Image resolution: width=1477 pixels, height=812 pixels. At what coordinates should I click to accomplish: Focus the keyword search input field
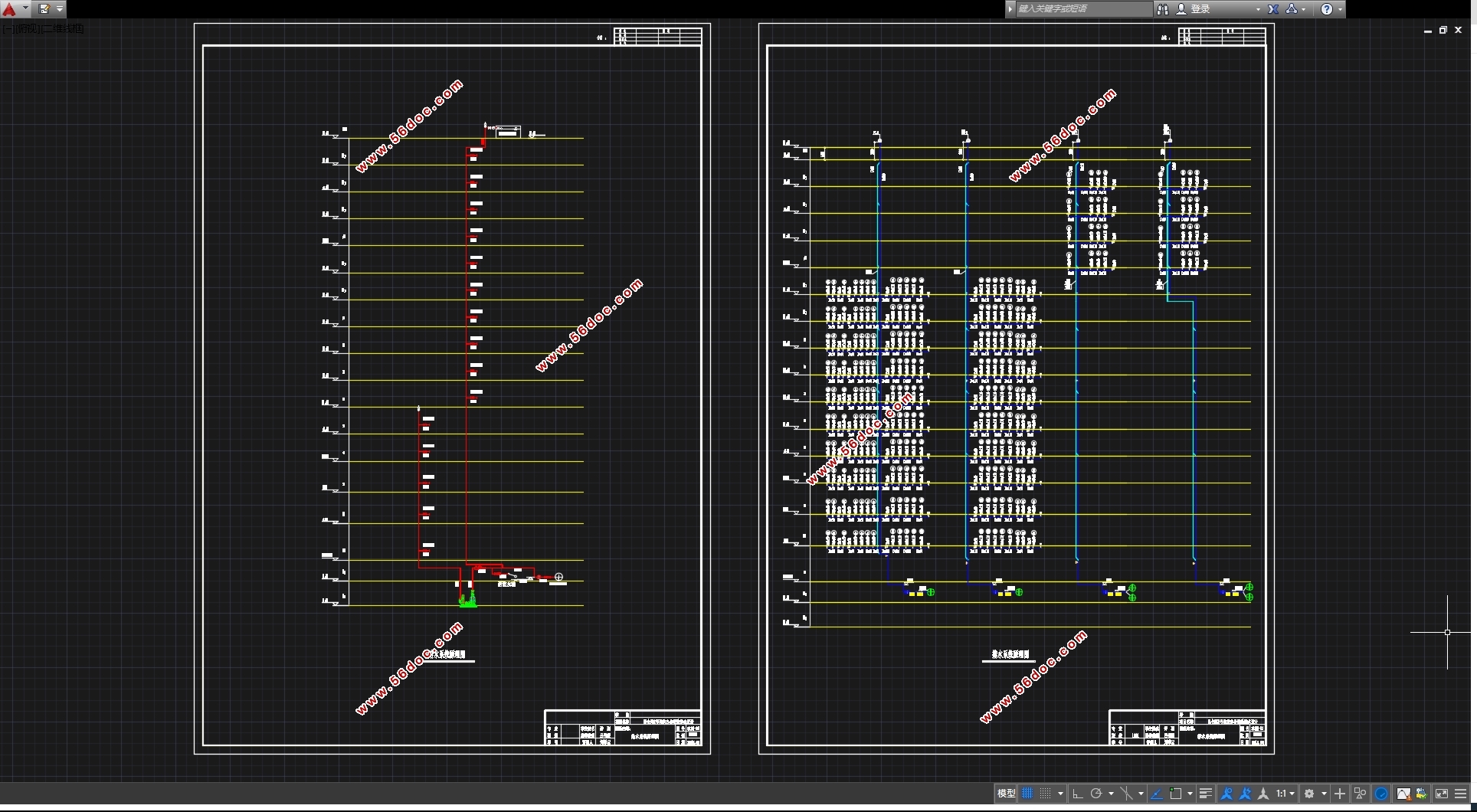[1083, 9]
